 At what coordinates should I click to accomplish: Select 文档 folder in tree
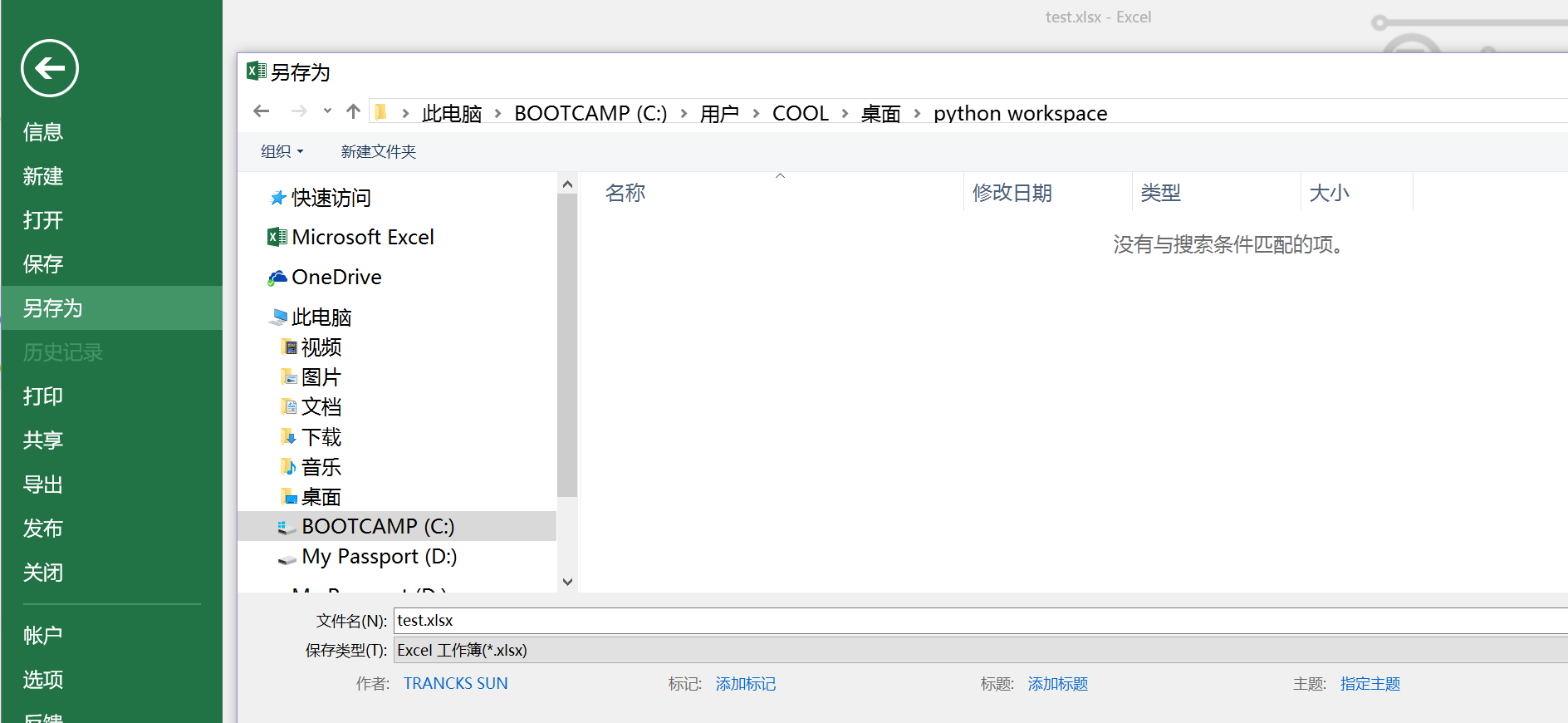[x=321, y=407]
